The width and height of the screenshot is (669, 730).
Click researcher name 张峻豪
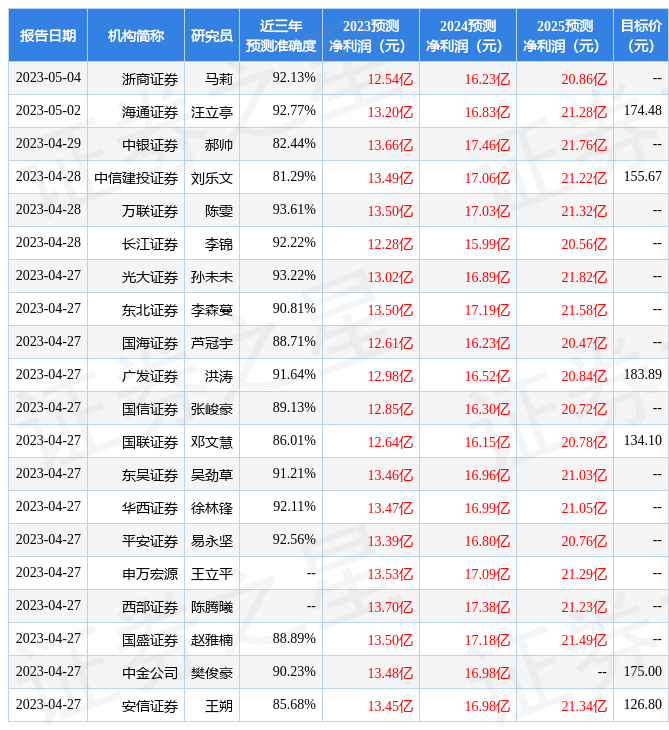click(212, 409)
